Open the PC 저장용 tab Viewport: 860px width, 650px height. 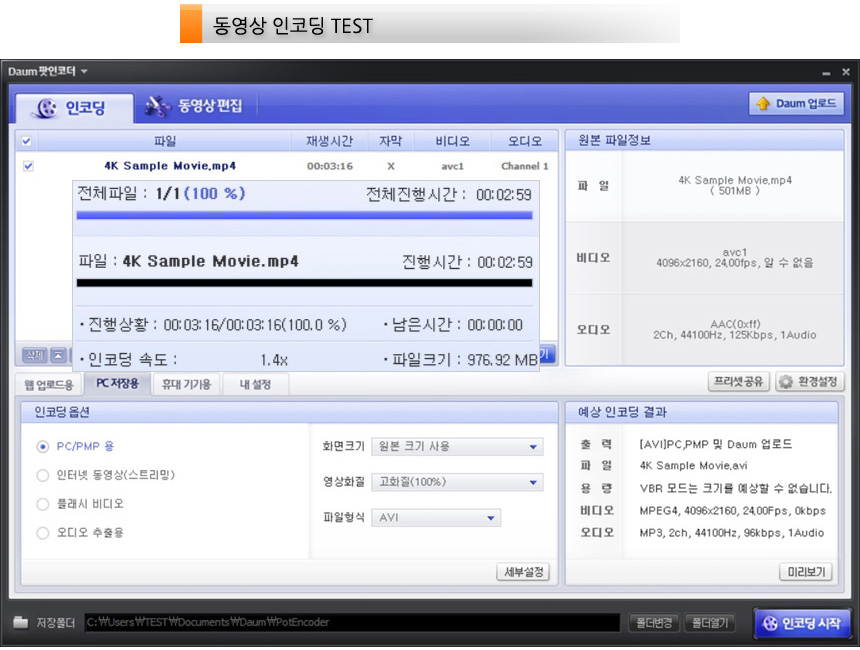click(117, 383)
